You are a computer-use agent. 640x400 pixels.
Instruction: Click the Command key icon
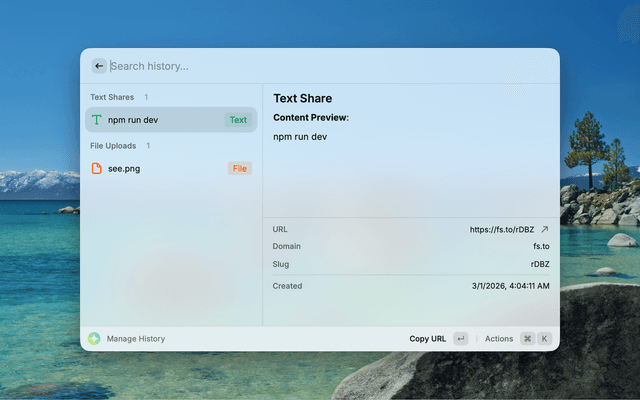coord(527,339)
